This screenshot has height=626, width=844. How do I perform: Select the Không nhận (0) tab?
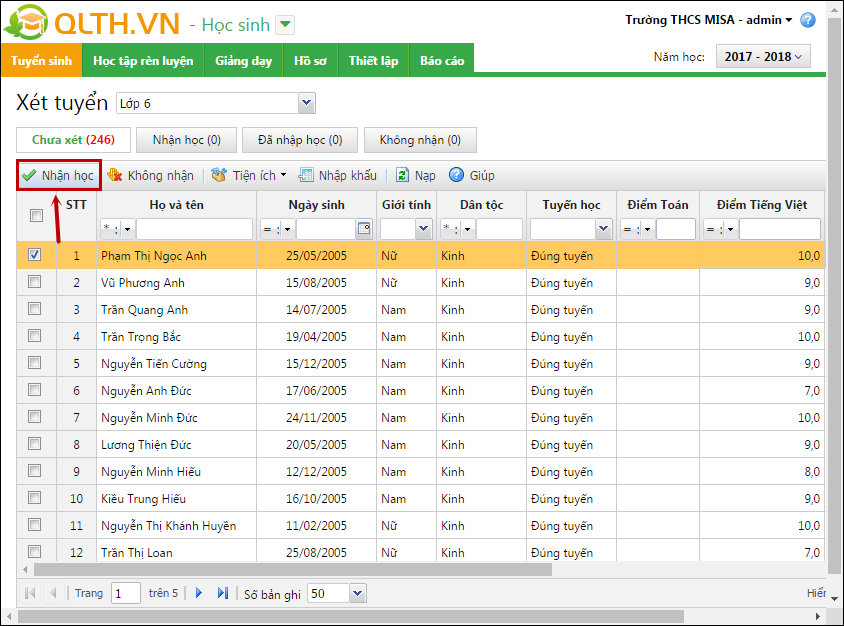(x=420, y=140)
